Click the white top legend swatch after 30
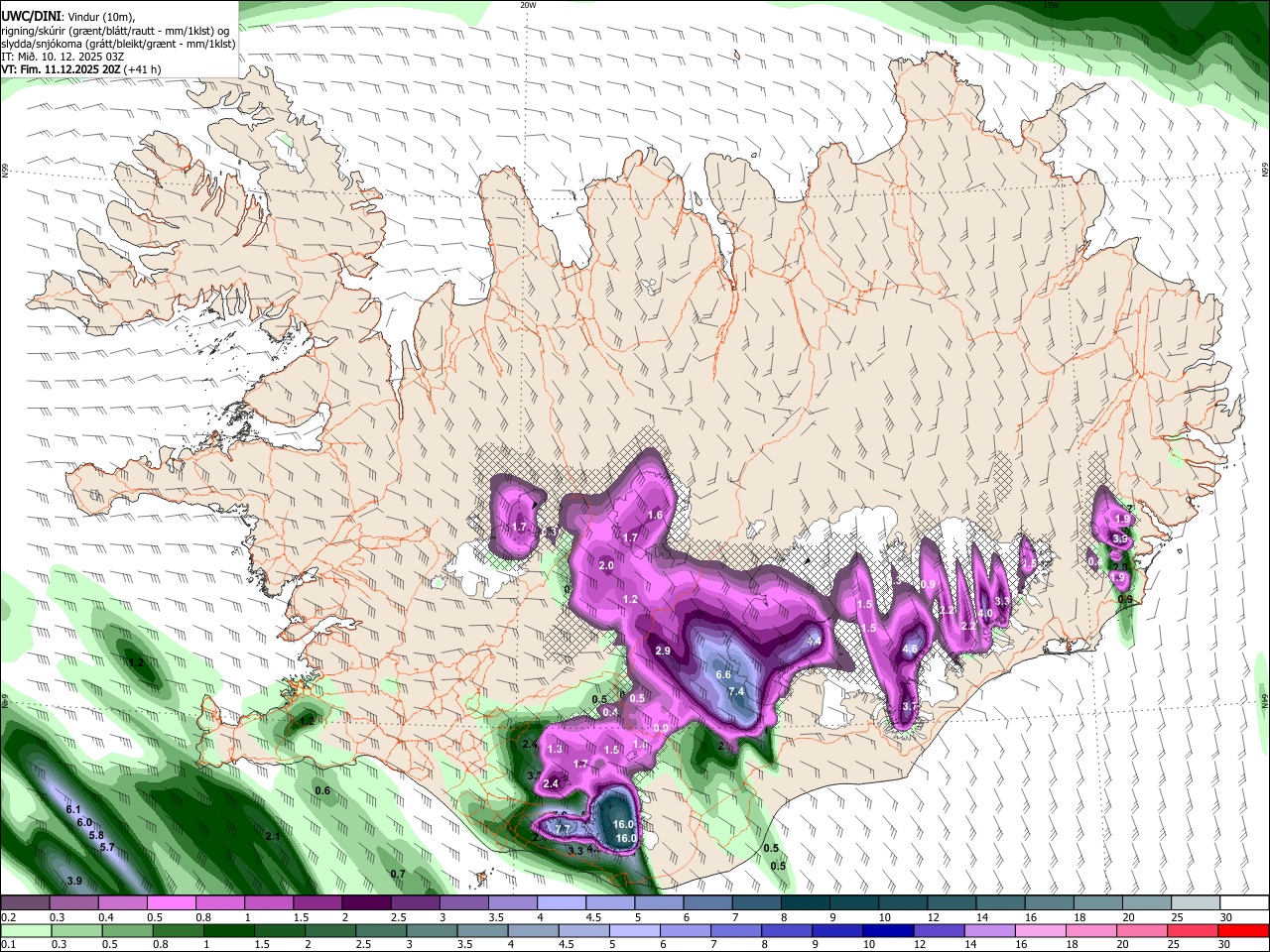1270x952 pixels. (x=1244, y=902)
